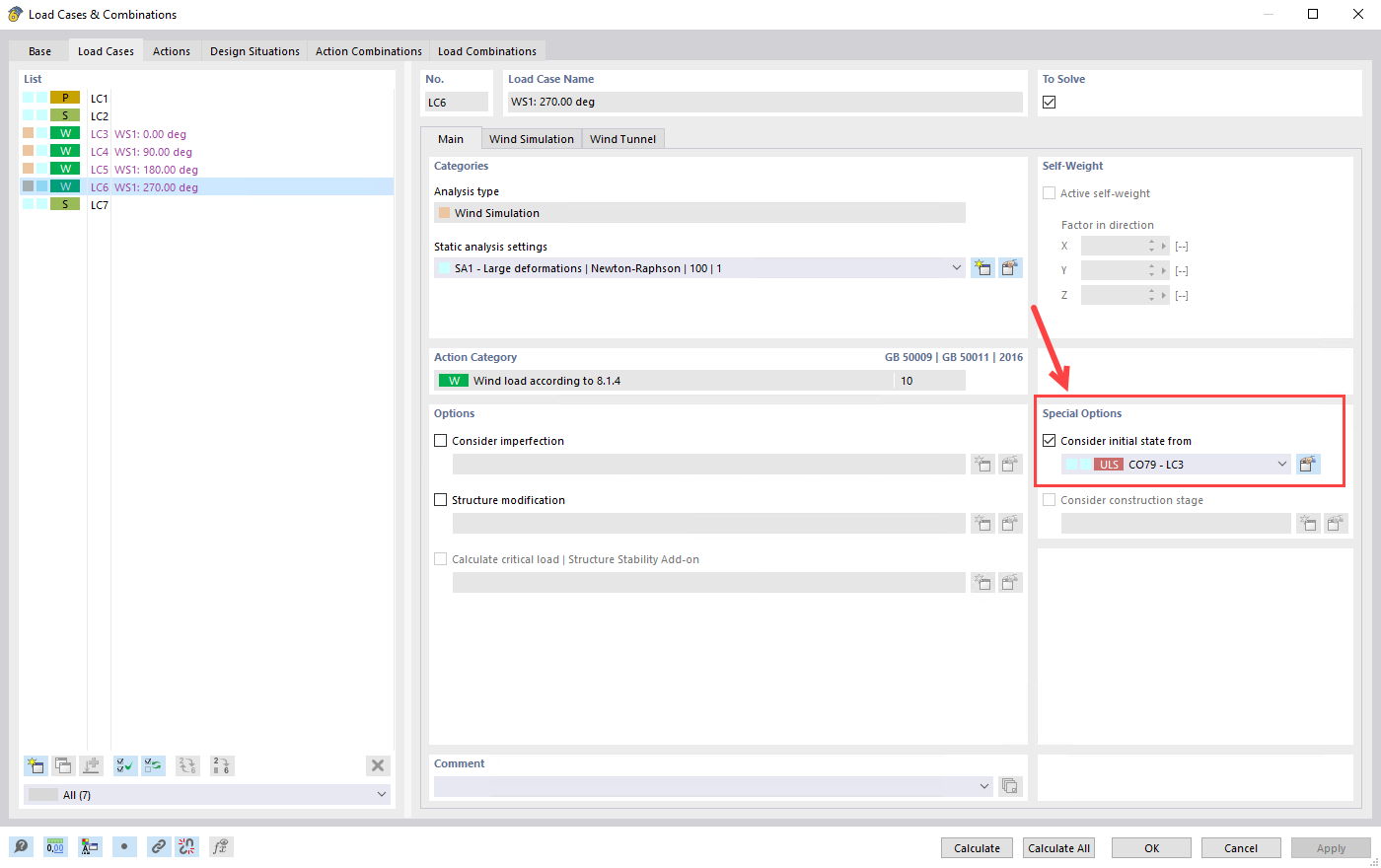Image resolution: width=1381 pixels, height=868 pixels.
Task: Toggle Consider construction stage checkbox
Action: pyautogui.click(x=1050, y=500)
